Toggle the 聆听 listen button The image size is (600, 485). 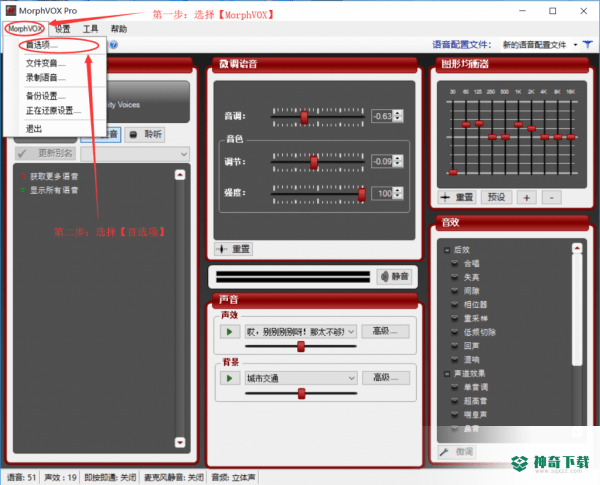pos(145,135)
